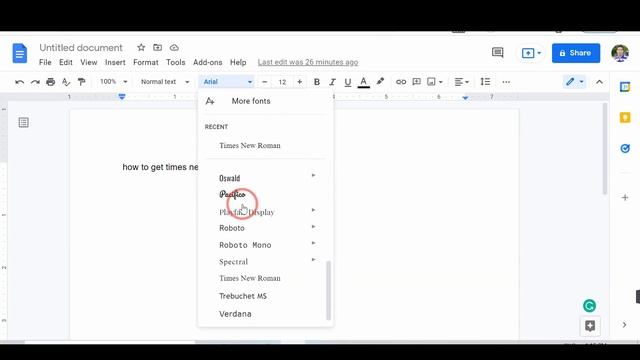Show the document outline
Screen dimensions: 640x360
[24, 122]
